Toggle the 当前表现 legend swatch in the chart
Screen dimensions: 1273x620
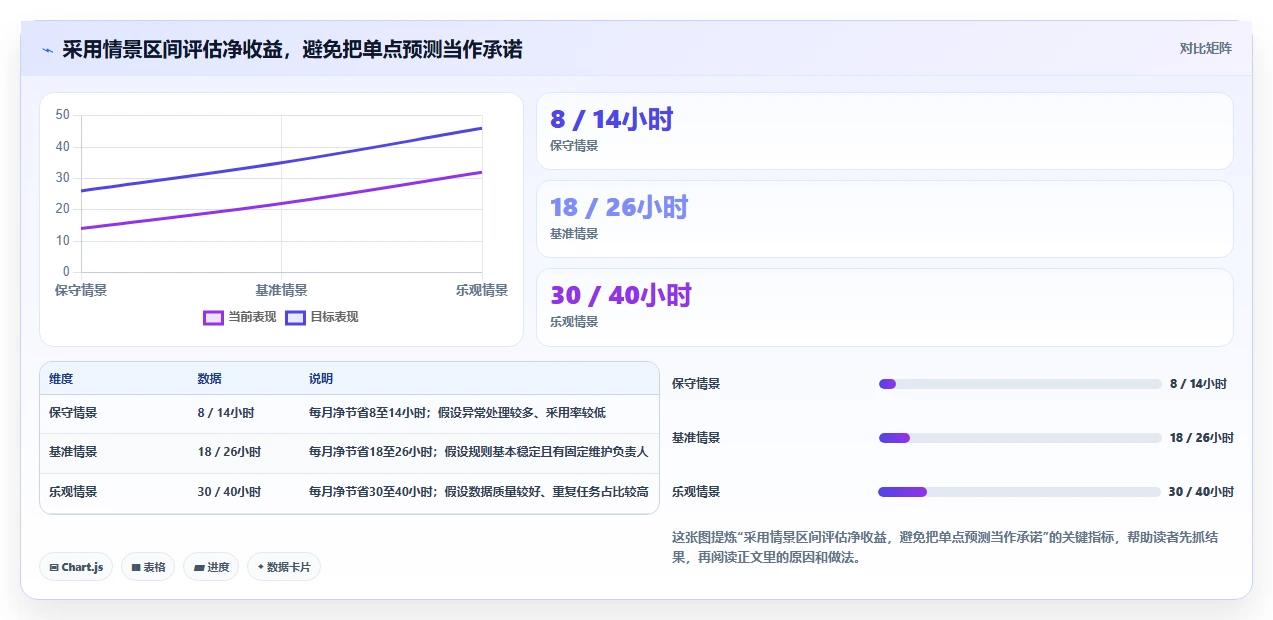click(213, 317)
